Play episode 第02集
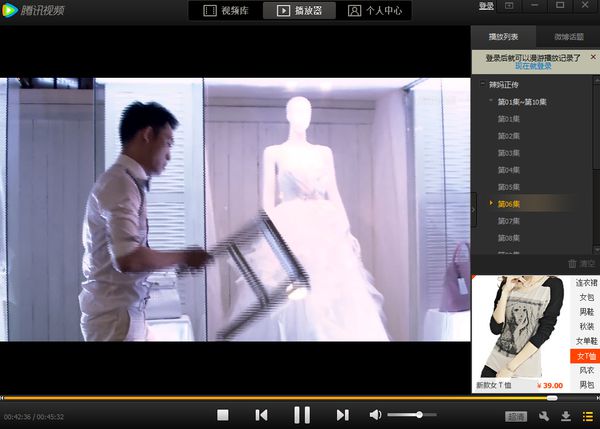600x429 pixels. 509,136
